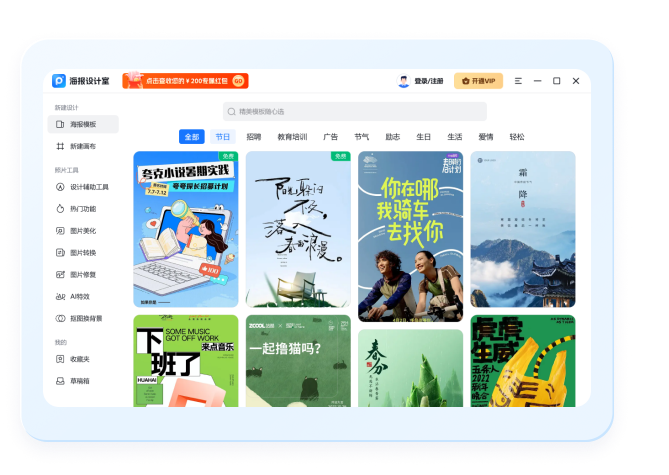This screenshot has width=669, height=475.
Task: Open the 图片修复 tool
Action: pos(82,275)
